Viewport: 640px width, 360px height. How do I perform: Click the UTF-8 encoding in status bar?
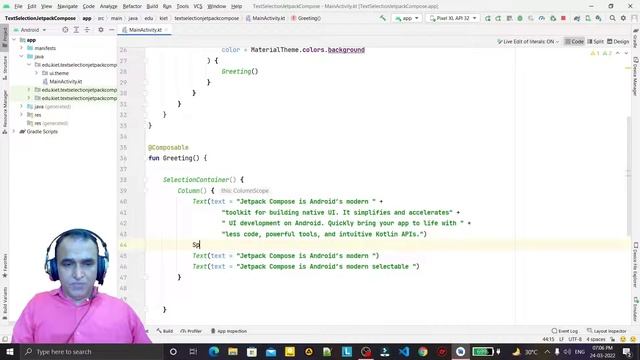575,340
